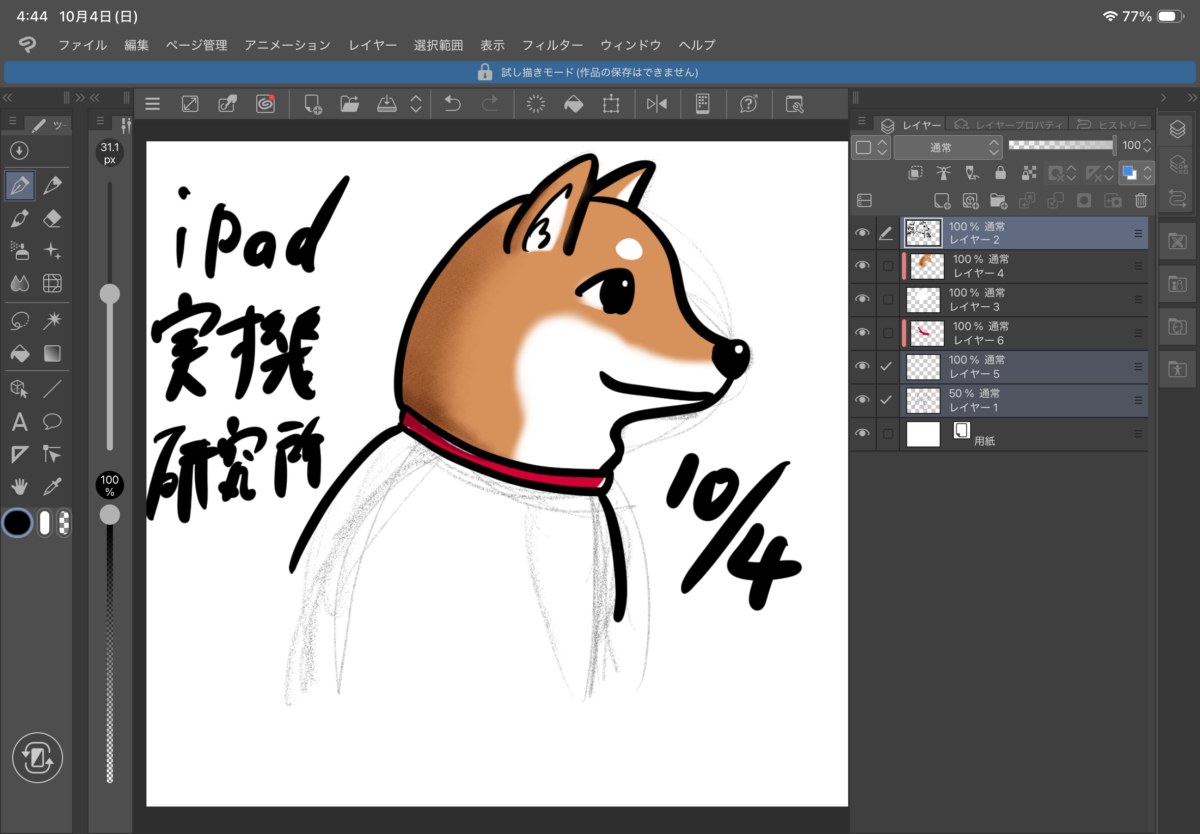Select the Lasso selection tool

(19, 320)
